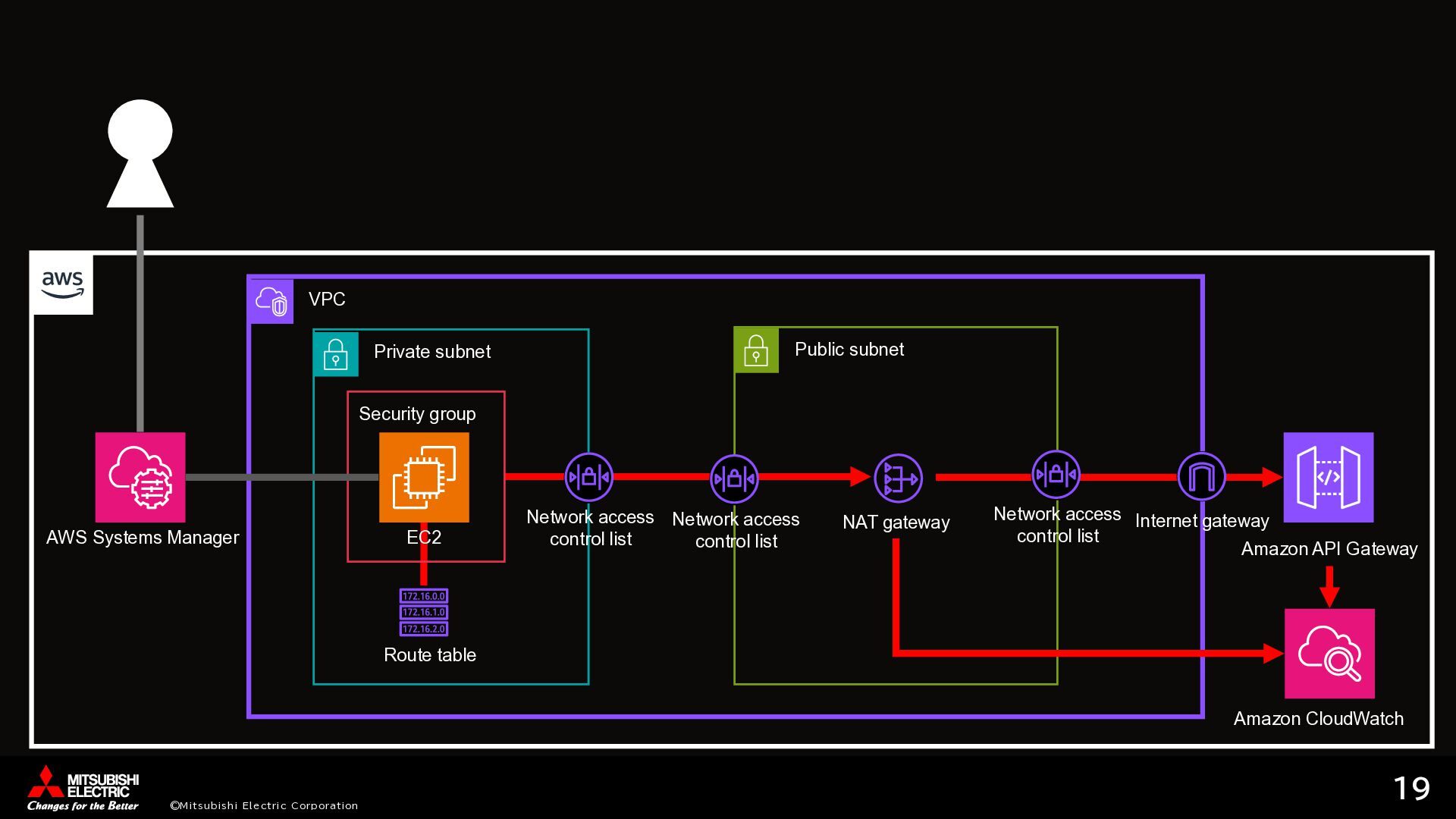The height and width of the screenshot is (819, 1456).
Task: Click the Security group label
Action: pyautogui.click(x=417, y=414)
